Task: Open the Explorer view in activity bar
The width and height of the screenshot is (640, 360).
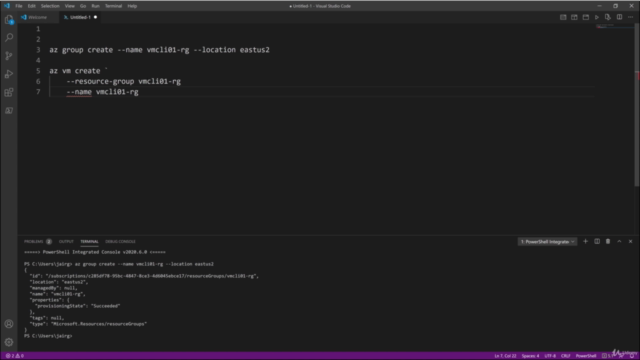Action: click(9, 19)
